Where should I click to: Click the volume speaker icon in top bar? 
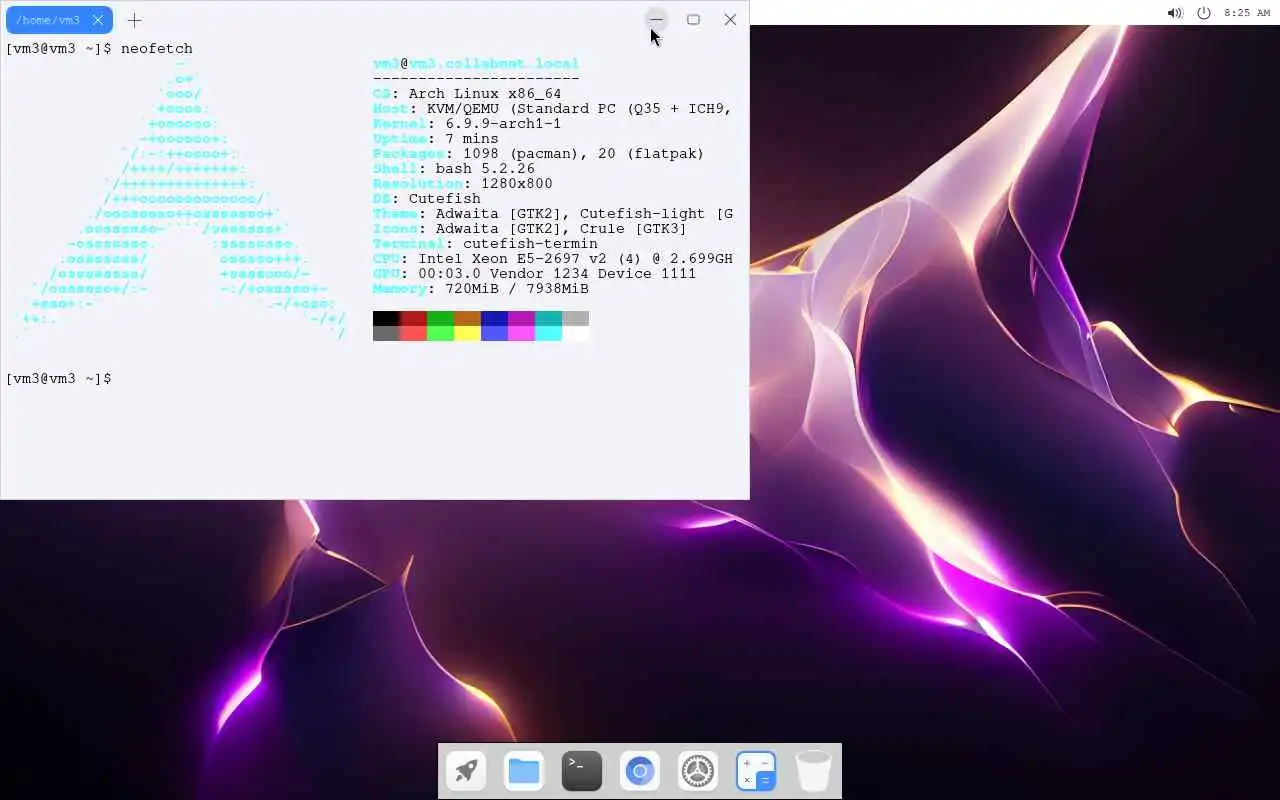[1175, 13]
